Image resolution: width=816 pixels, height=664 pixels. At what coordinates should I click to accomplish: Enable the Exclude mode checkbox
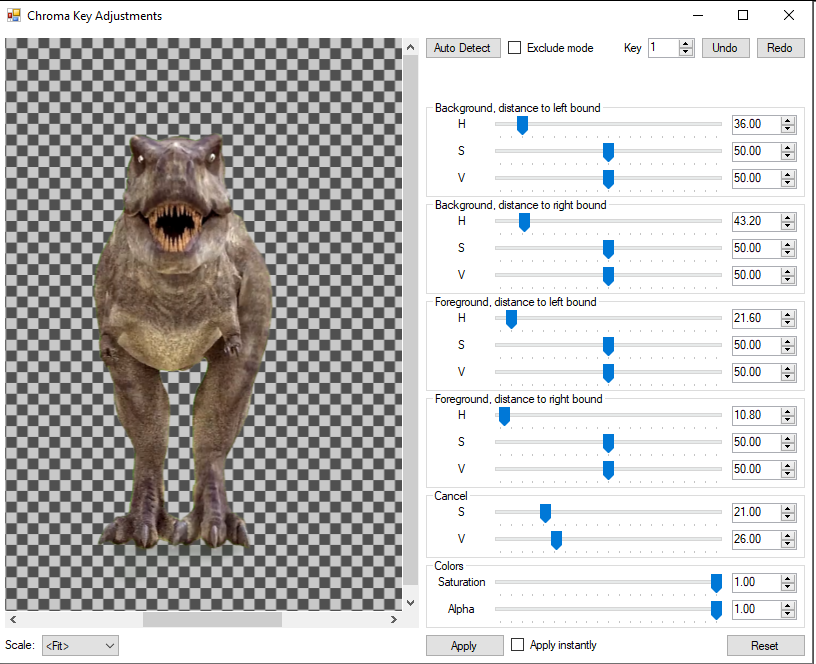click(515, 48)
